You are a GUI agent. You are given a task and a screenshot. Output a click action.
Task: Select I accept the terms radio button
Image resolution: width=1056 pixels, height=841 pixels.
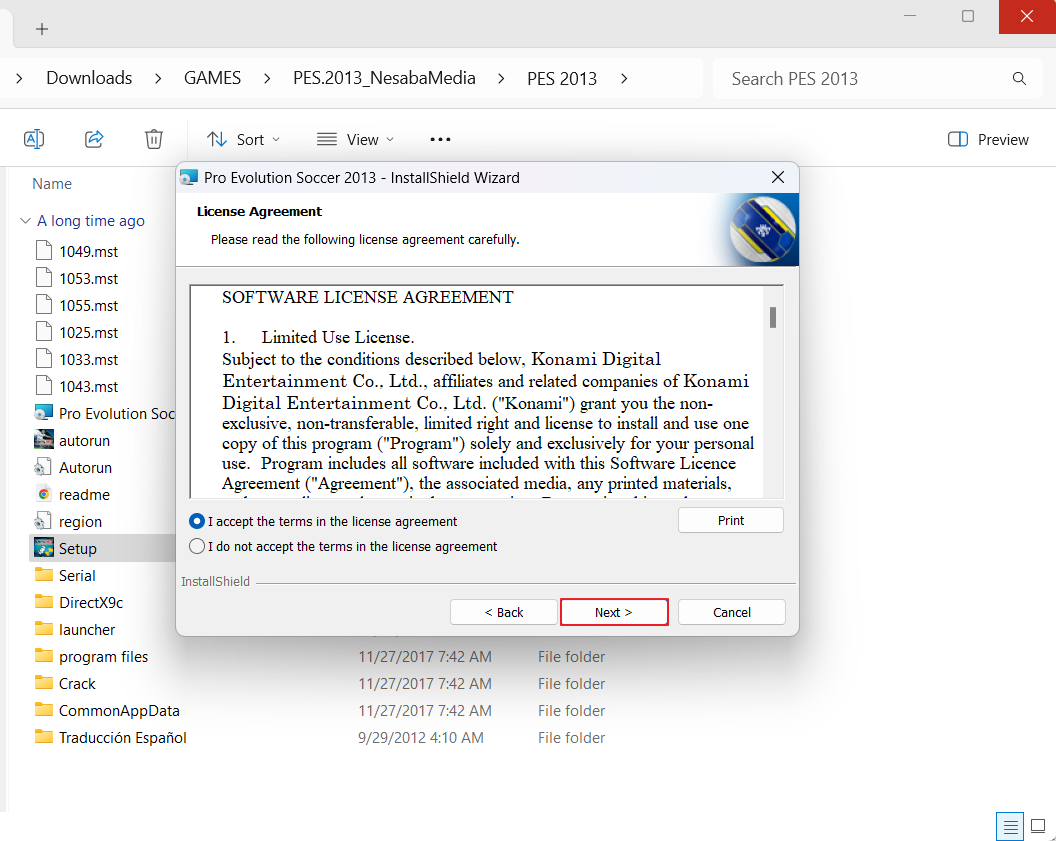197,521
